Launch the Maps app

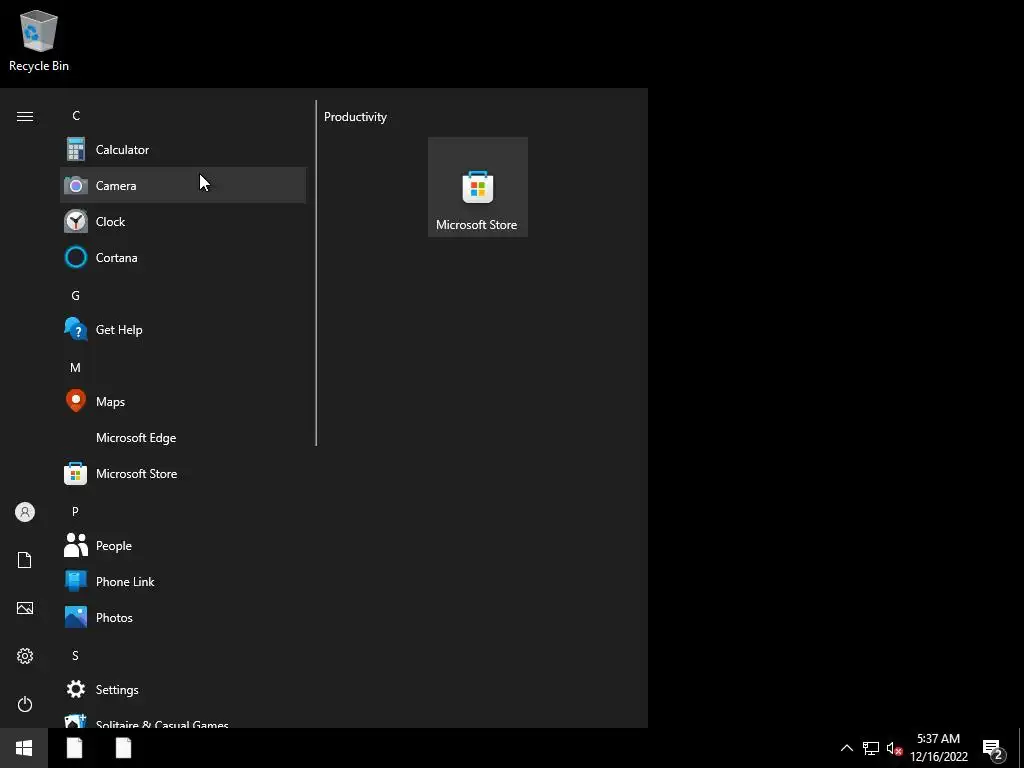click(x=183, y=402)
